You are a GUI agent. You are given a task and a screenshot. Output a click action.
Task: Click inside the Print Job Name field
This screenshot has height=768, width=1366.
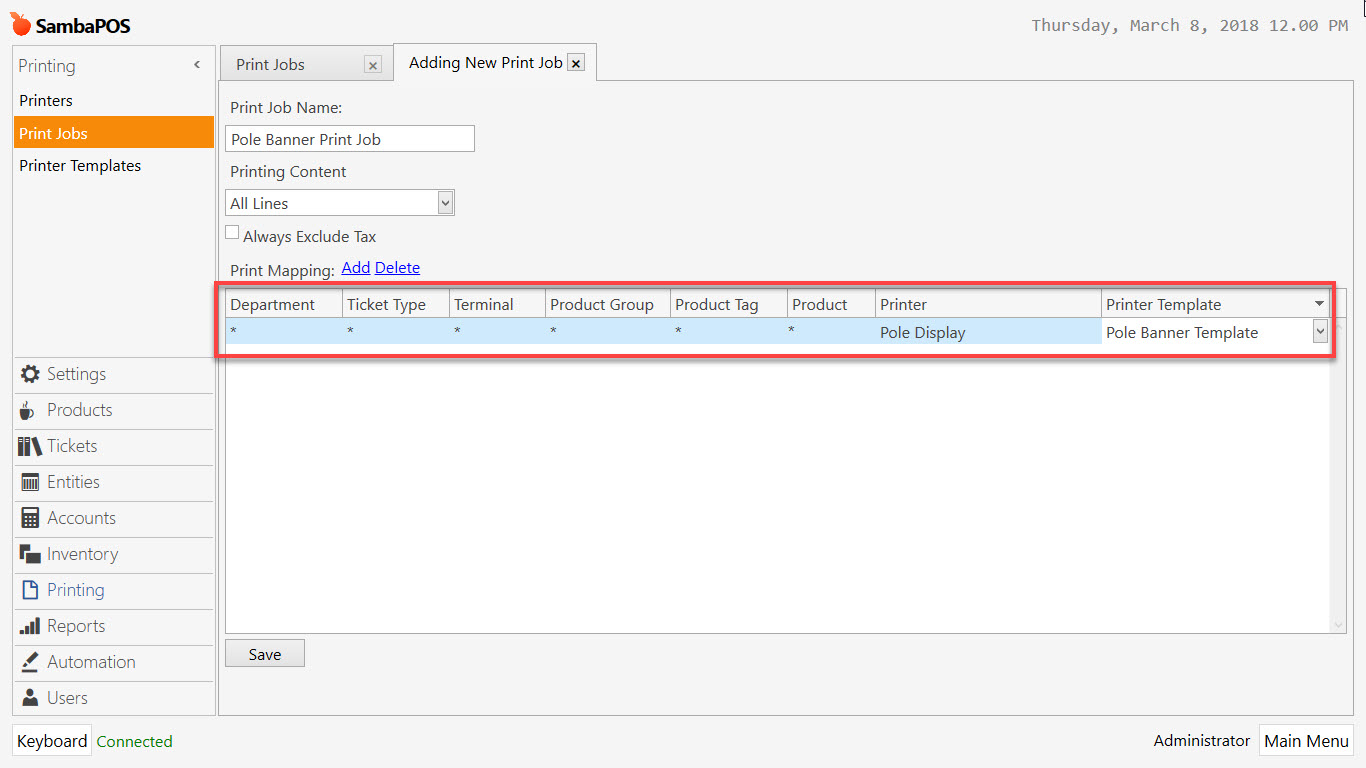[x=349, y=138]
